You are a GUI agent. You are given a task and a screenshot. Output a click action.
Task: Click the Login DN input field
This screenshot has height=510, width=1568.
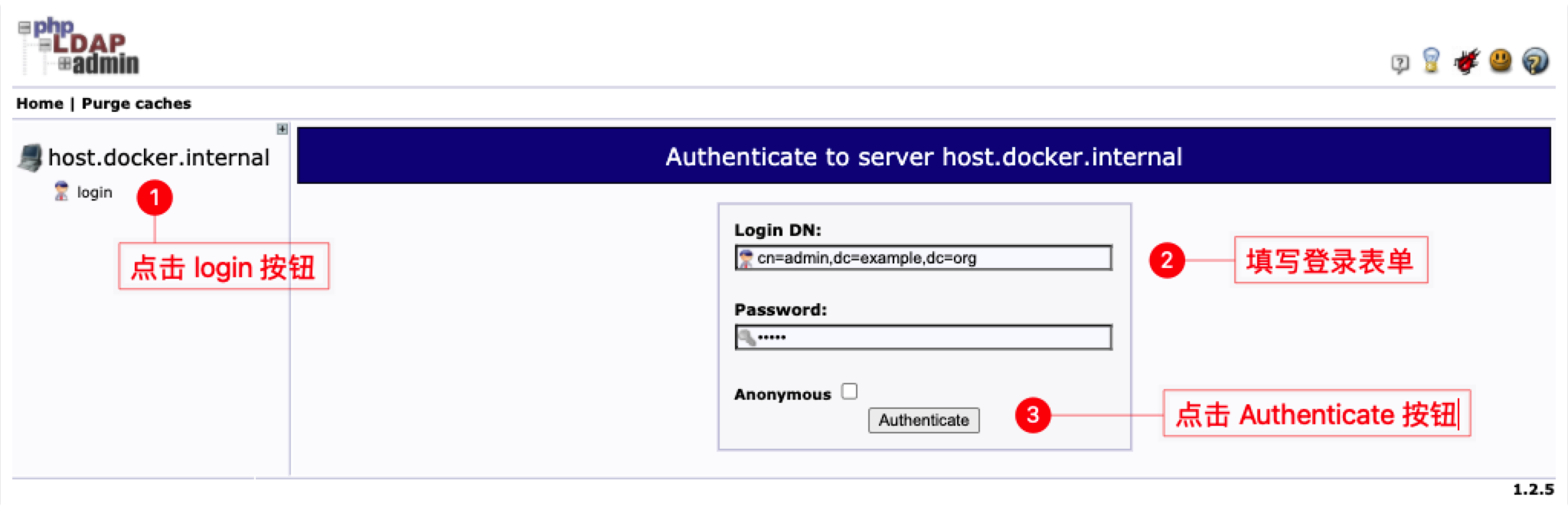(923, 258)
